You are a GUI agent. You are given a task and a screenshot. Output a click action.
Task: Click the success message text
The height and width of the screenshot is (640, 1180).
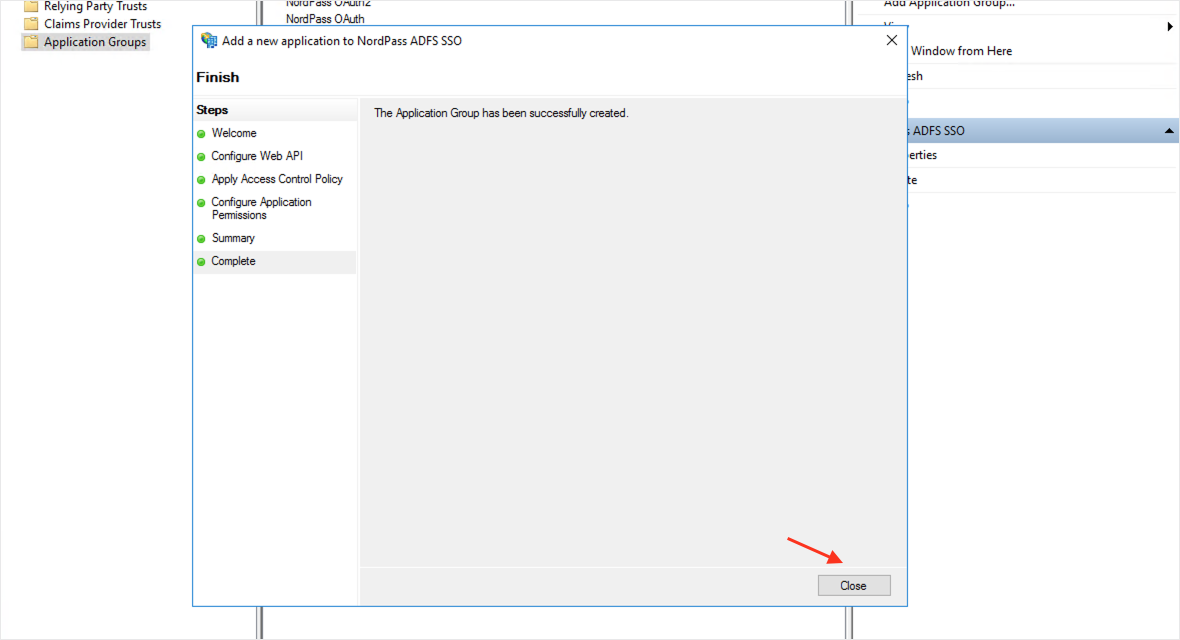(500, 113)
